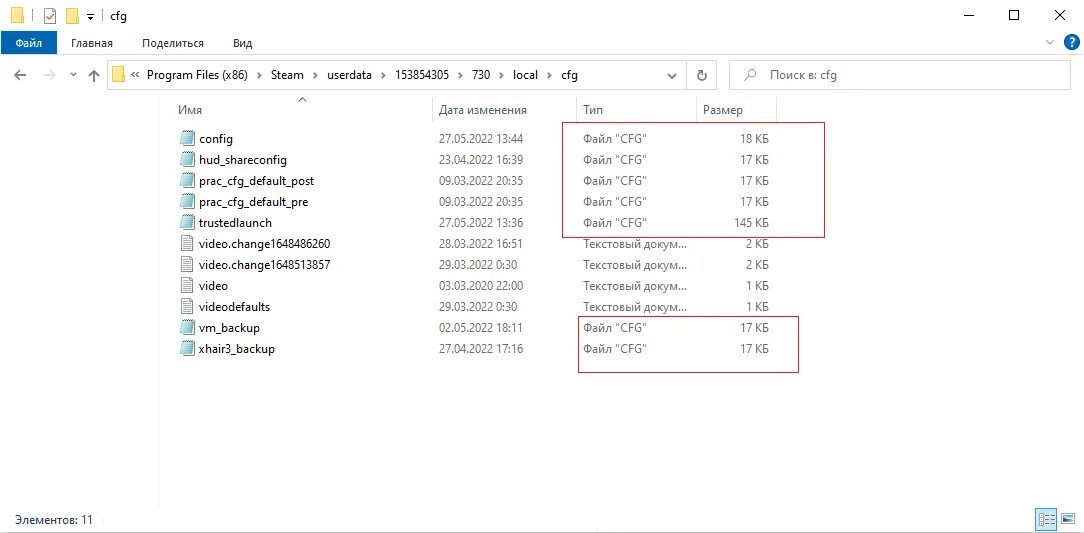1084x533 pixels.
Task: Click the hud_shareconfig file icon
Action: 187,160
